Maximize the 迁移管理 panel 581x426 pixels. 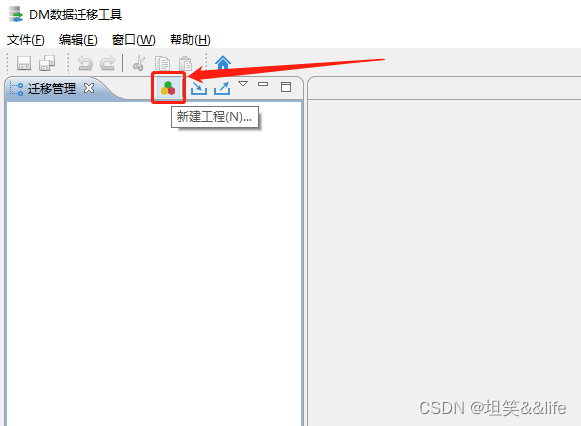(286, 87)
